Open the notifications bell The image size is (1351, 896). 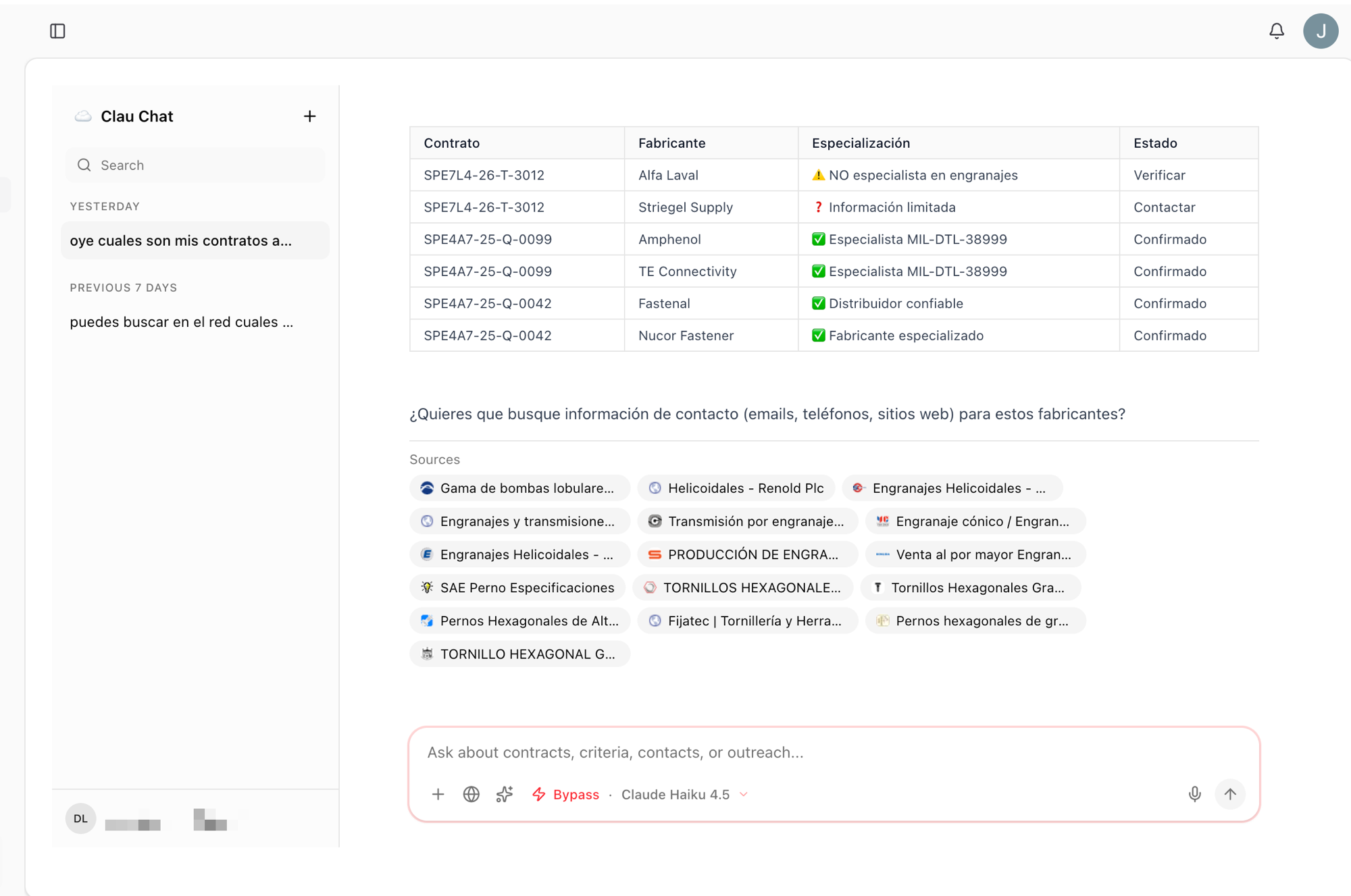coord(1276,31)
